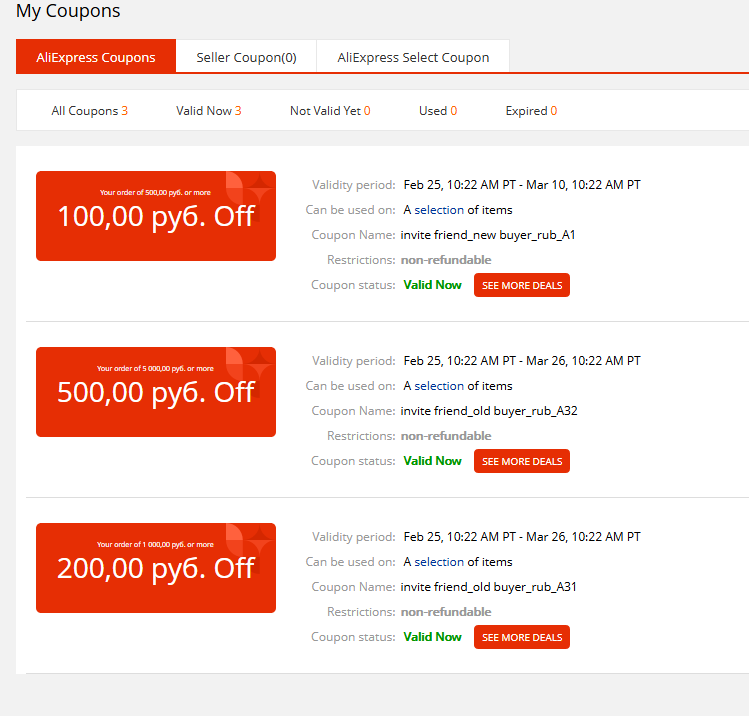This screenshot has width=749, height=716.
Task: Filter coupons by Valid Now
Action: tap(208, 111)
